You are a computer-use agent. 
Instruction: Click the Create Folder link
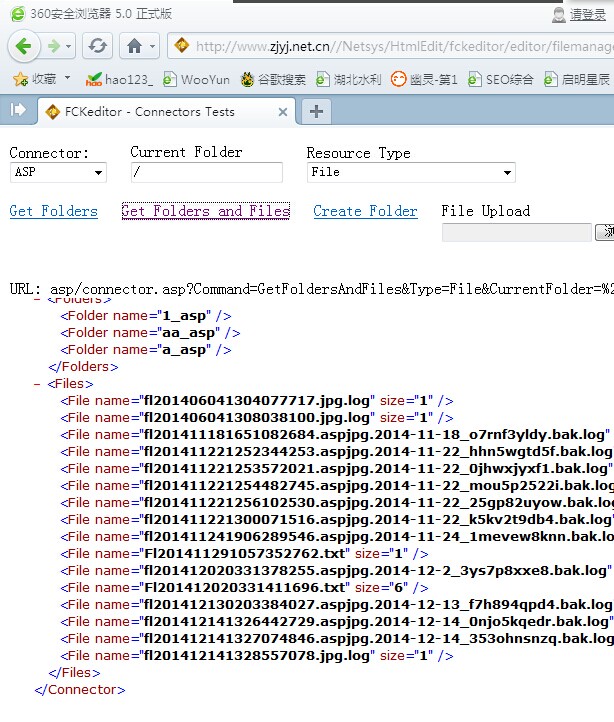point(365,211)
